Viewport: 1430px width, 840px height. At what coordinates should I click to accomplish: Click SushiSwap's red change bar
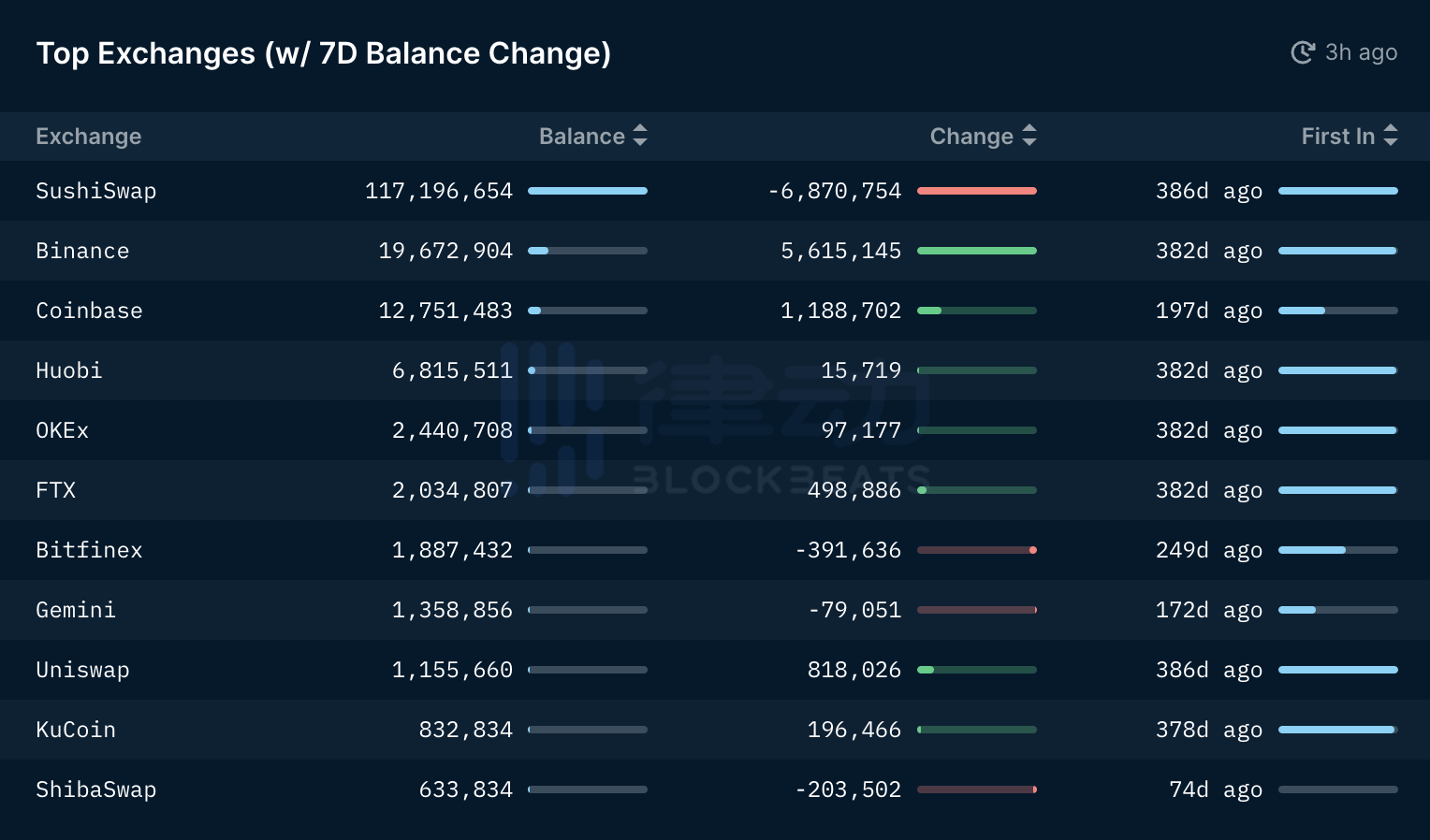point(977,191)
